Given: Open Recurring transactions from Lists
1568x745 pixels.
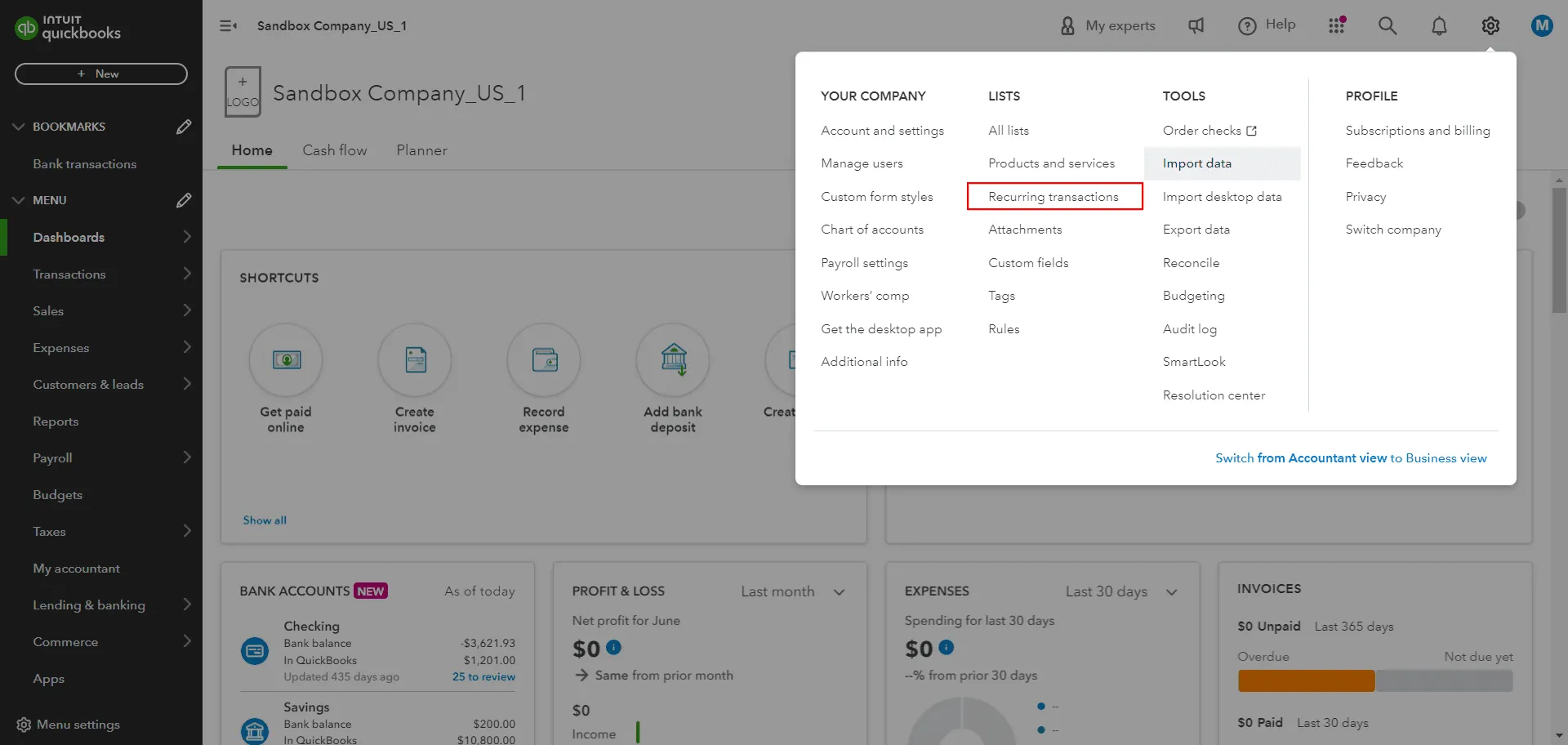Looking at the screenshot, I should [1053, 197].
